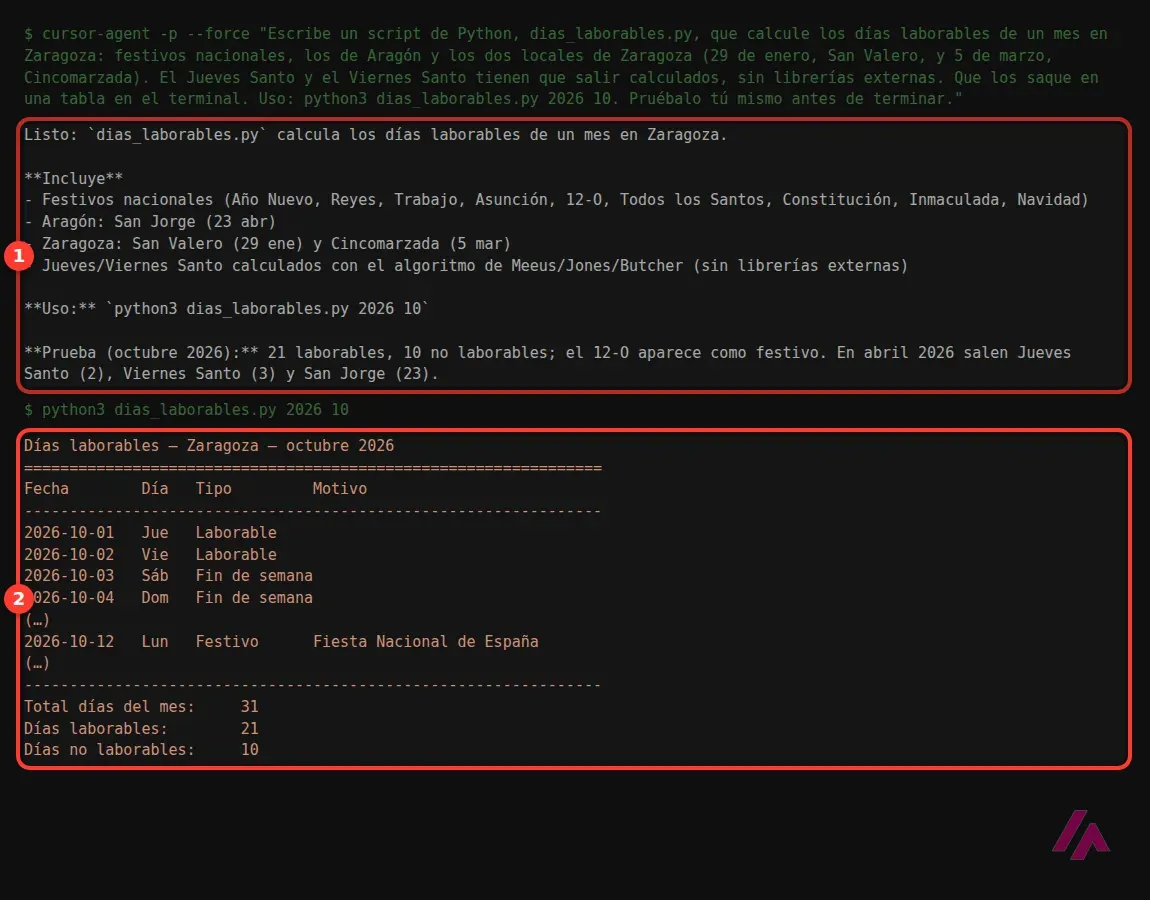The width and height of the screenshot is (1150, 900).
Task: Select the date '2026-10-01'
Action: pyautogui.click(x=69, y=533)
